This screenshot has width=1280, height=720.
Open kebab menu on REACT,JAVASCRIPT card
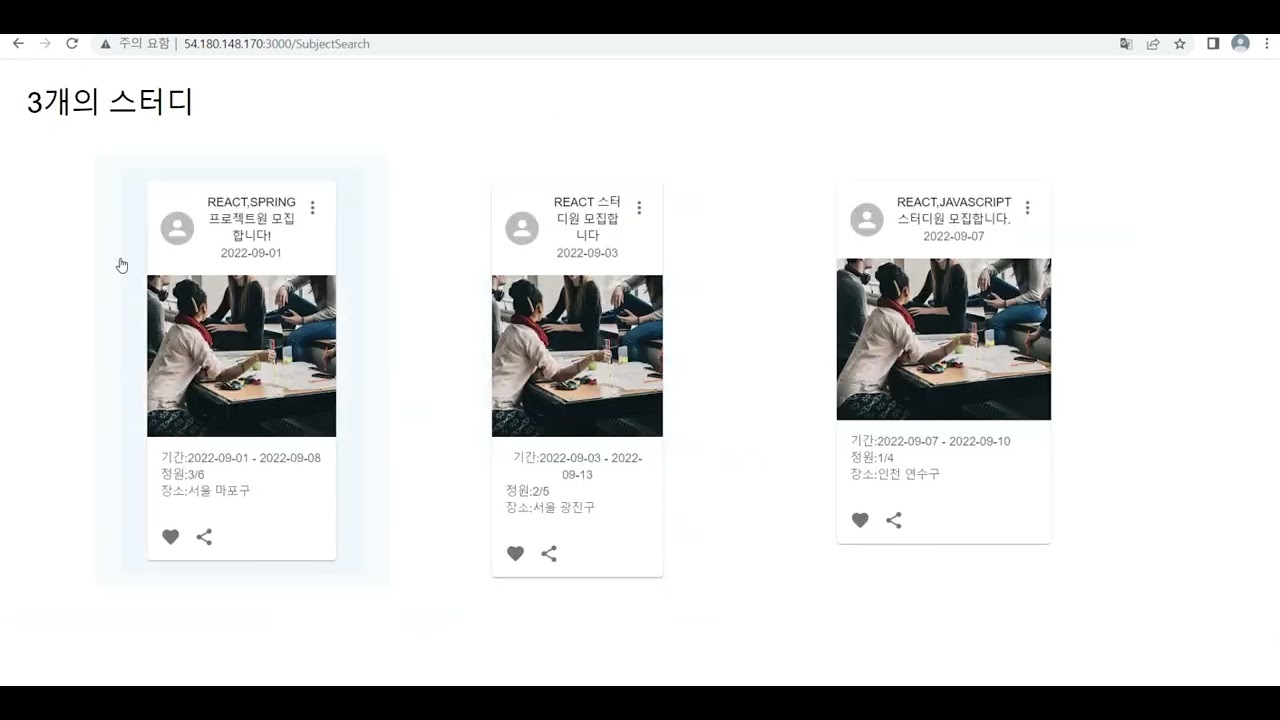[x=1027, y=208]
